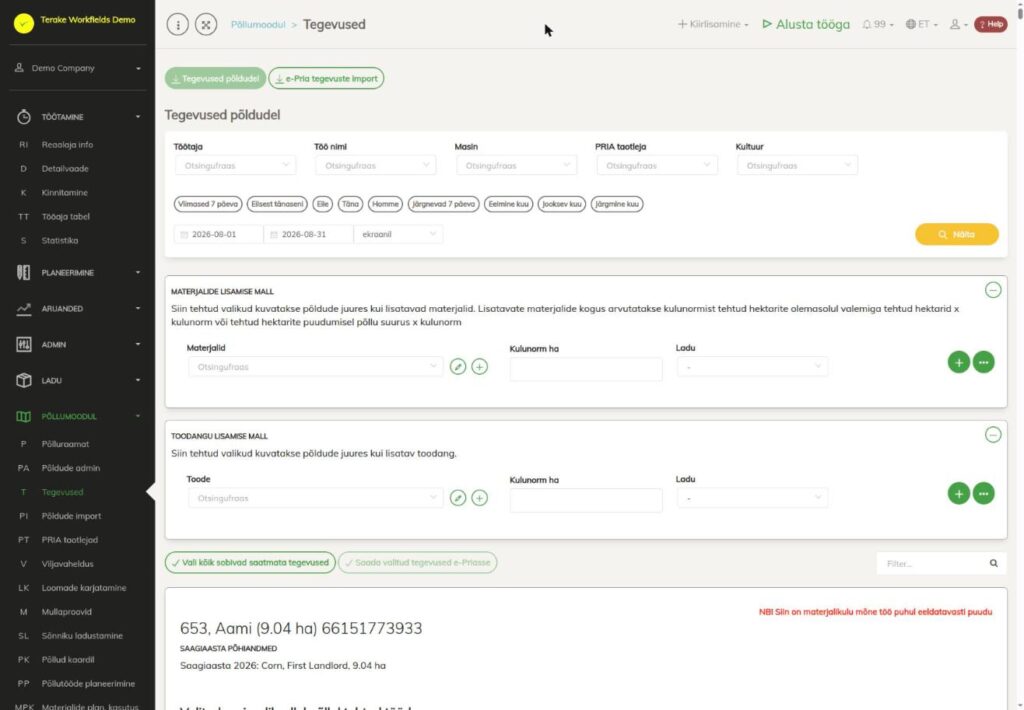Edit the selected Toode with pencil icon
The height and width of the screenshot is (710, 1024).
coord(458,498)
